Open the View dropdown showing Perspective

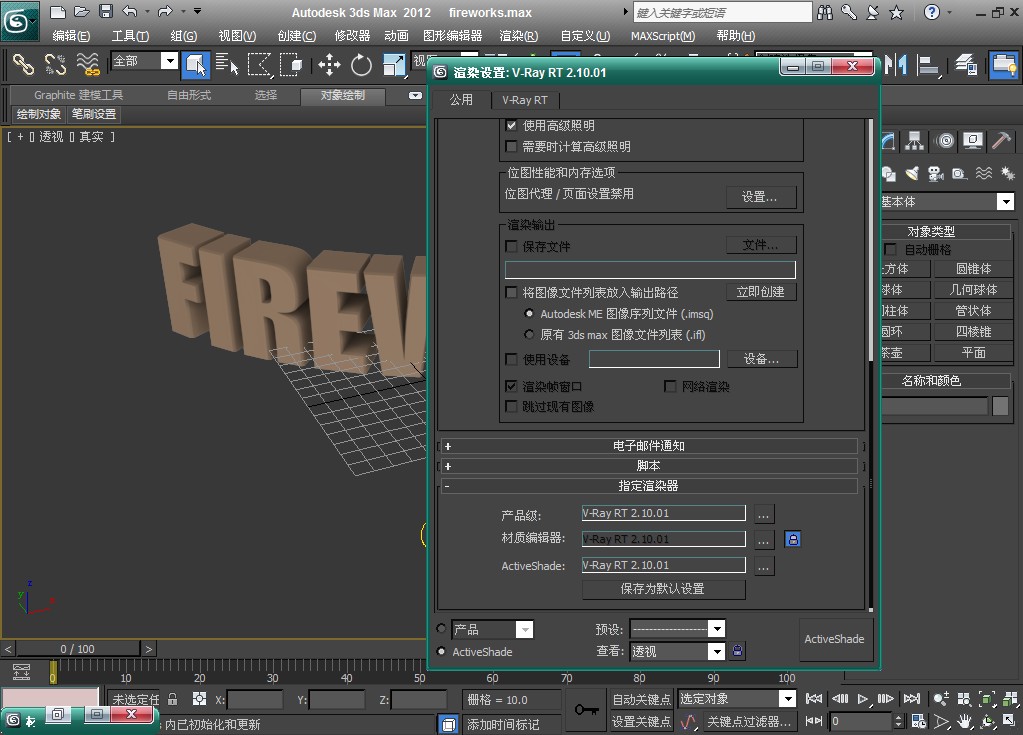click(716, 651)
